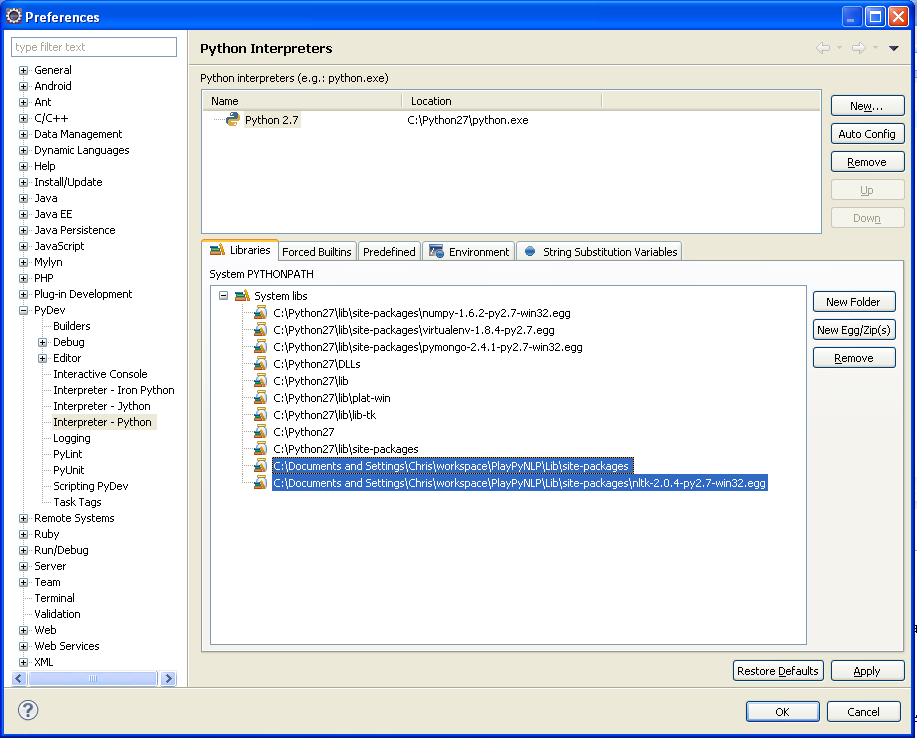
Task: Click the New Folder button
Action: click(854, 302)
